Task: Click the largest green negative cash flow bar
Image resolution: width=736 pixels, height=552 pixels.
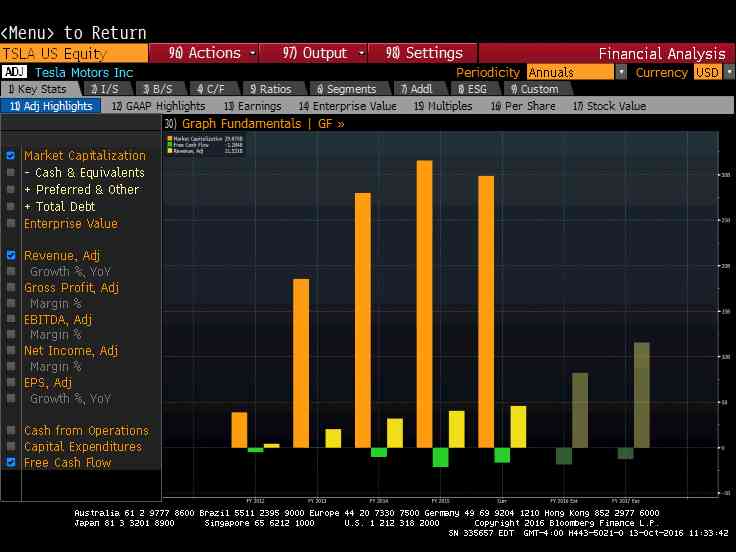Action: (440, 457)
